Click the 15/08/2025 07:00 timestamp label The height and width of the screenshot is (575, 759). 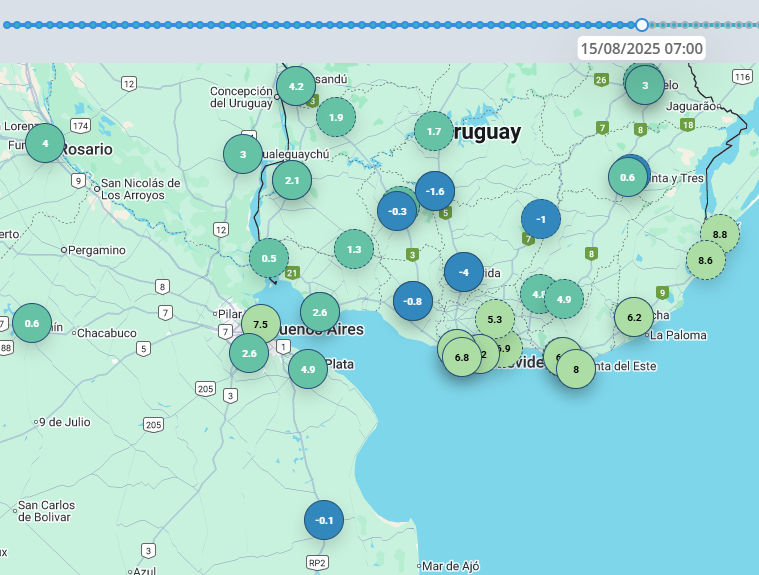click(x=642, y=48)
